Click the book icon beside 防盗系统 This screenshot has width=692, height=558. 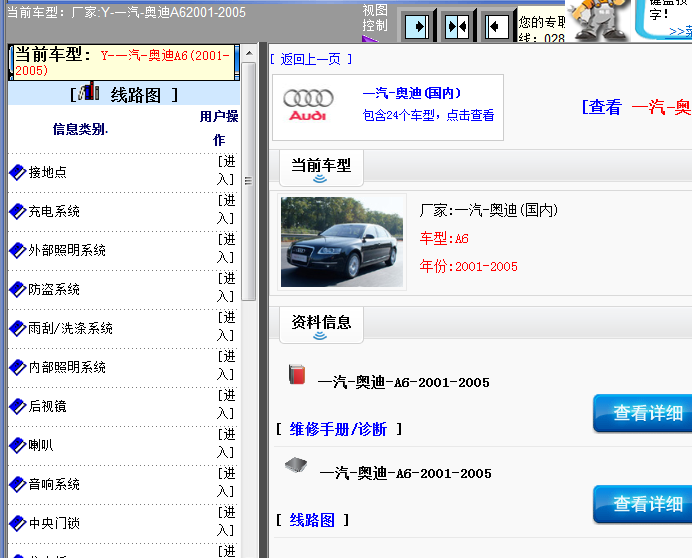point(18,289)
